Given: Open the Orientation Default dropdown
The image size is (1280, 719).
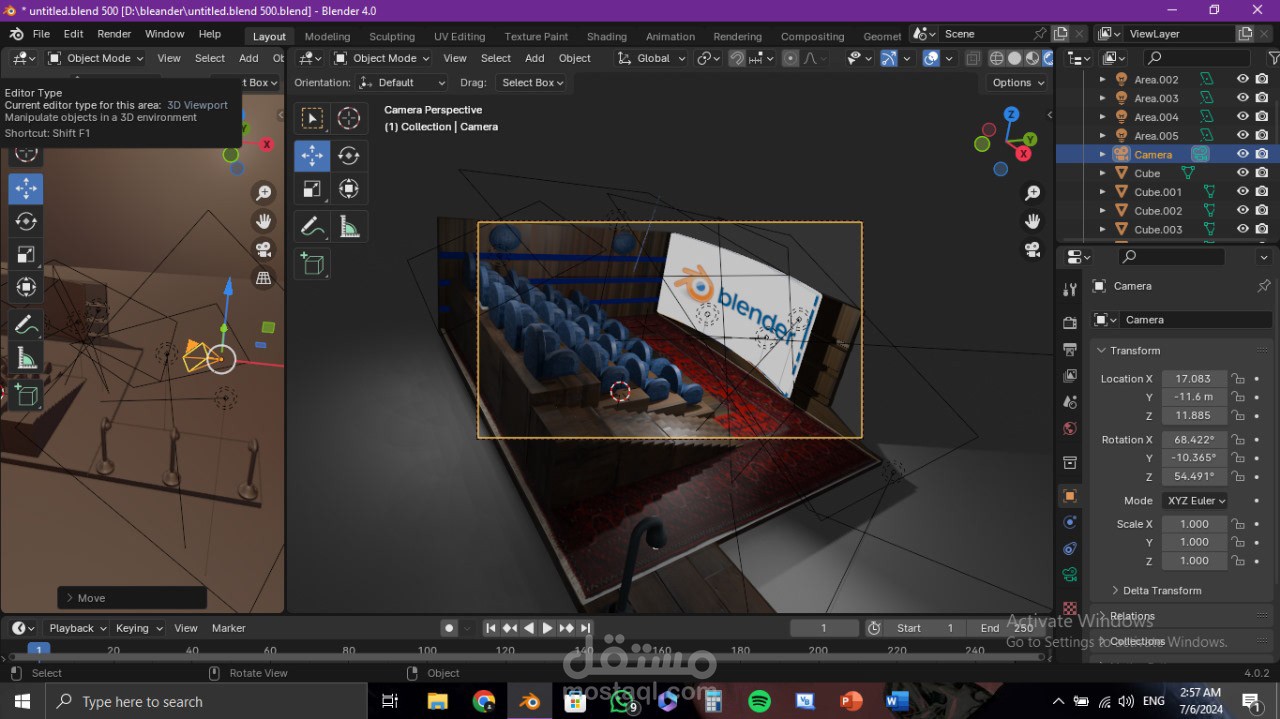Looking at the screenshot, I should coord(402,83).
